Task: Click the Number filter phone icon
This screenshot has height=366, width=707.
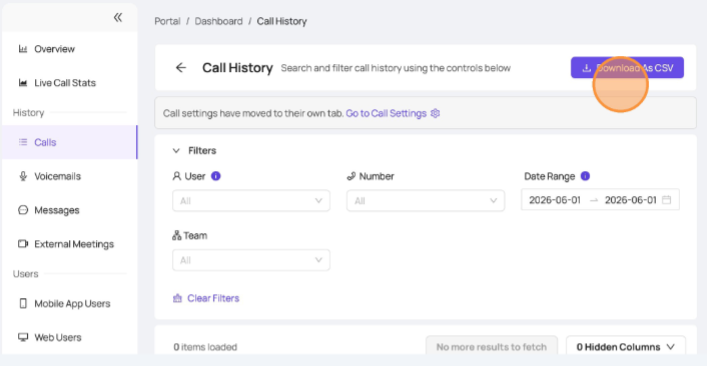Action: 351,176
